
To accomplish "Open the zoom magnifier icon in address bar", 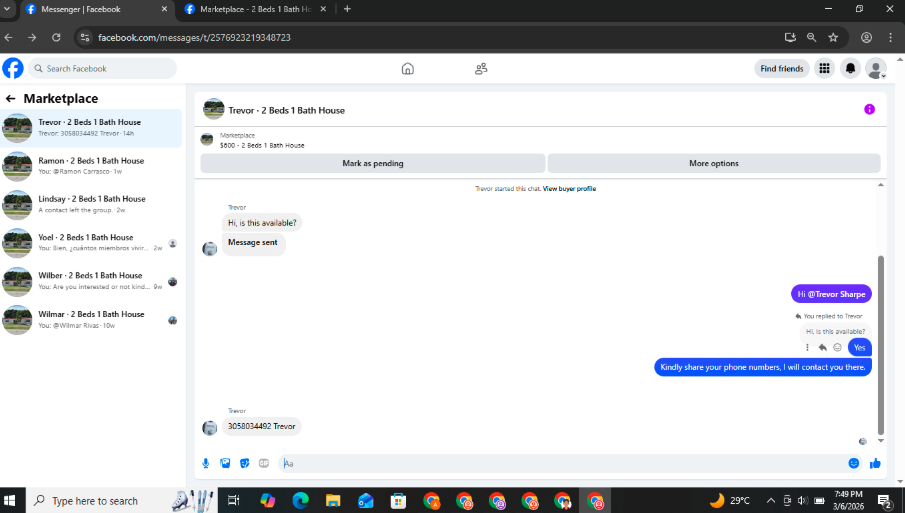I will [x=811, y=38].
